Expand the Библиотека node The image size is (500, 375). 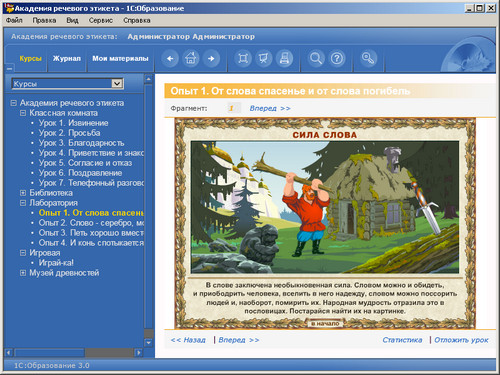(x=23, y=193)
